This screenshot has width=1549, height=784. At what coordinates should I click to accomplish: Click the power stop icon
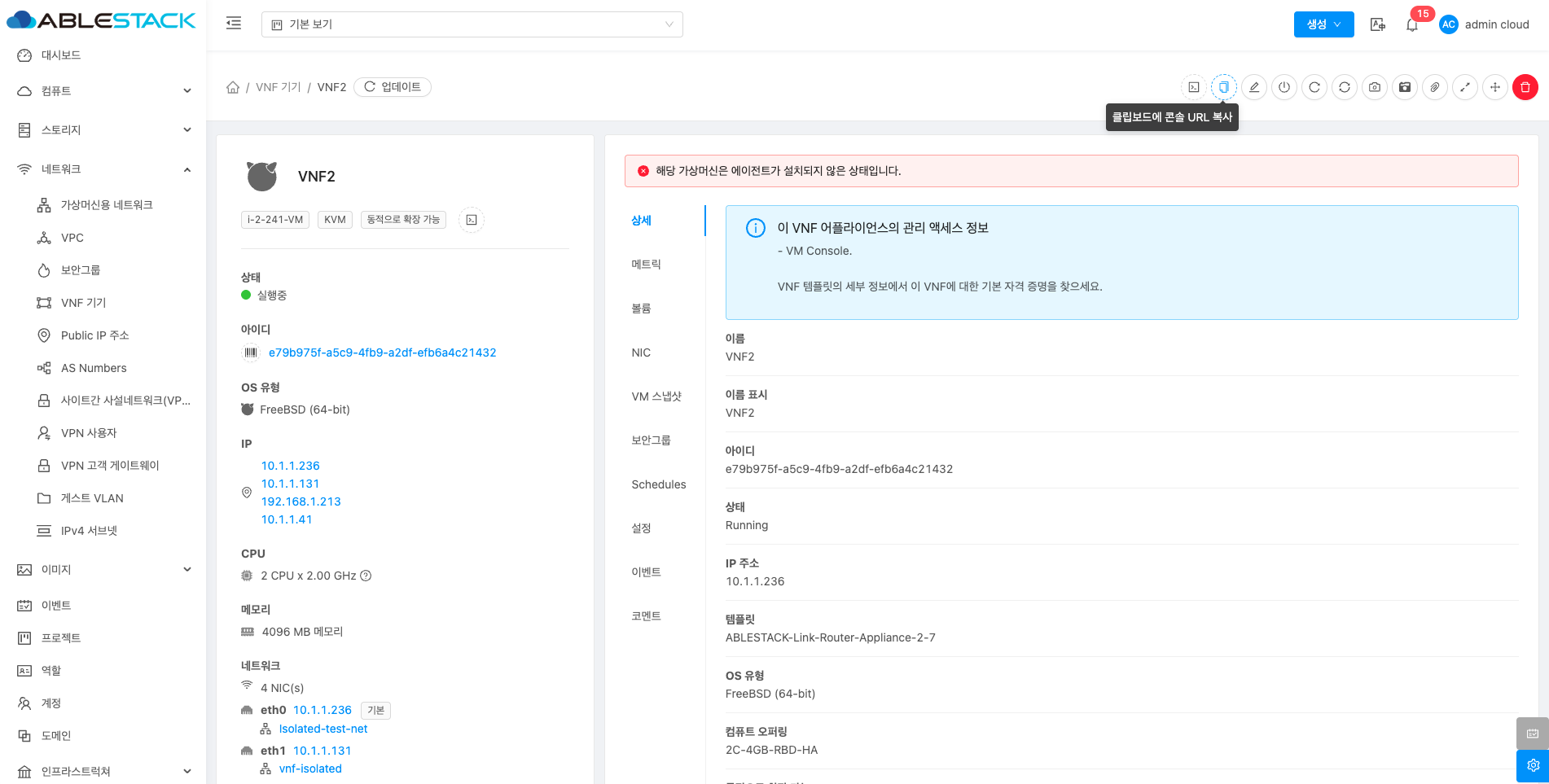[1284, 87]
